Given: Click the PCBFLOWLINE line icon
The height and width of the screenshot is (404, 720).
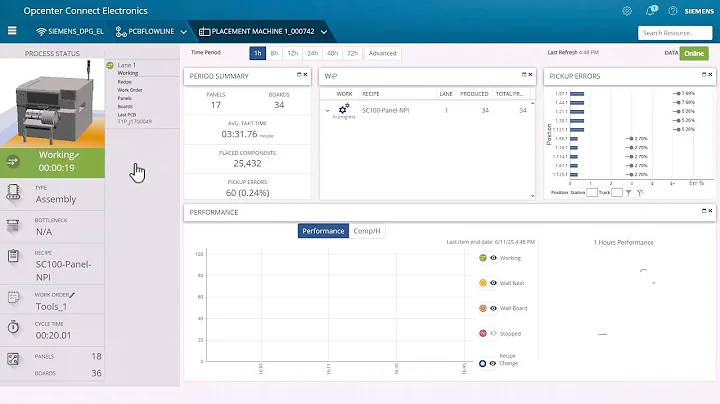Looking at the screenshot, I should 121,32.
